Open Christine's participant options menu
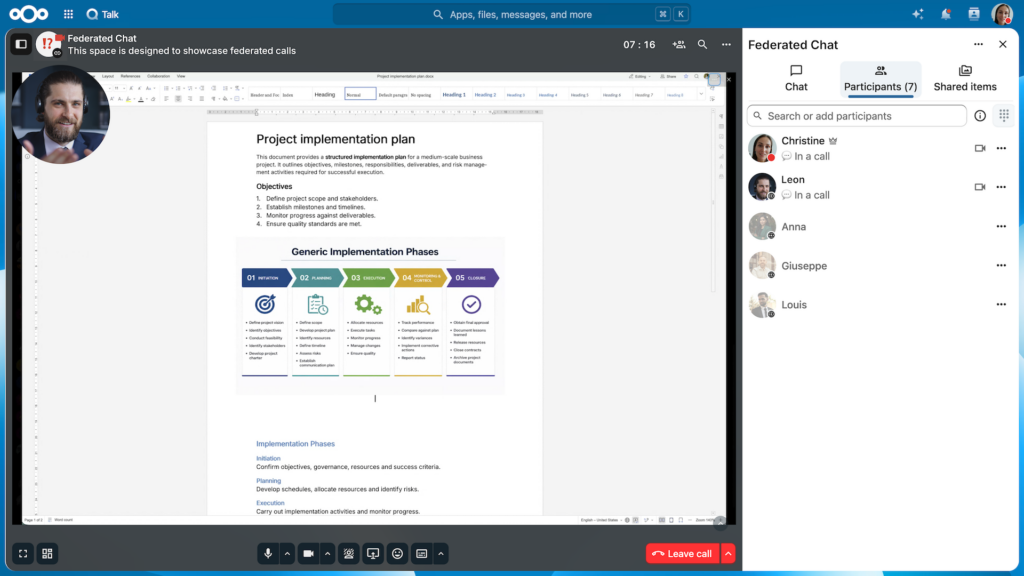 1001,148
